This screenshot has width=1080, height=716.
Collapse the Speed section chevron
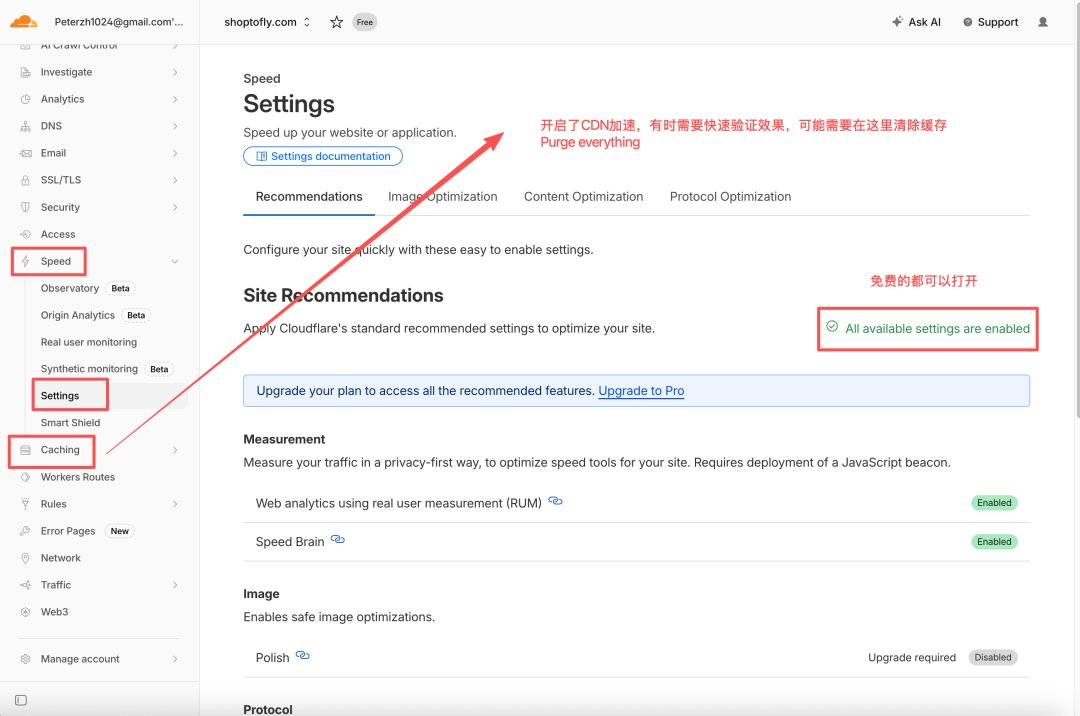[175, 262]
